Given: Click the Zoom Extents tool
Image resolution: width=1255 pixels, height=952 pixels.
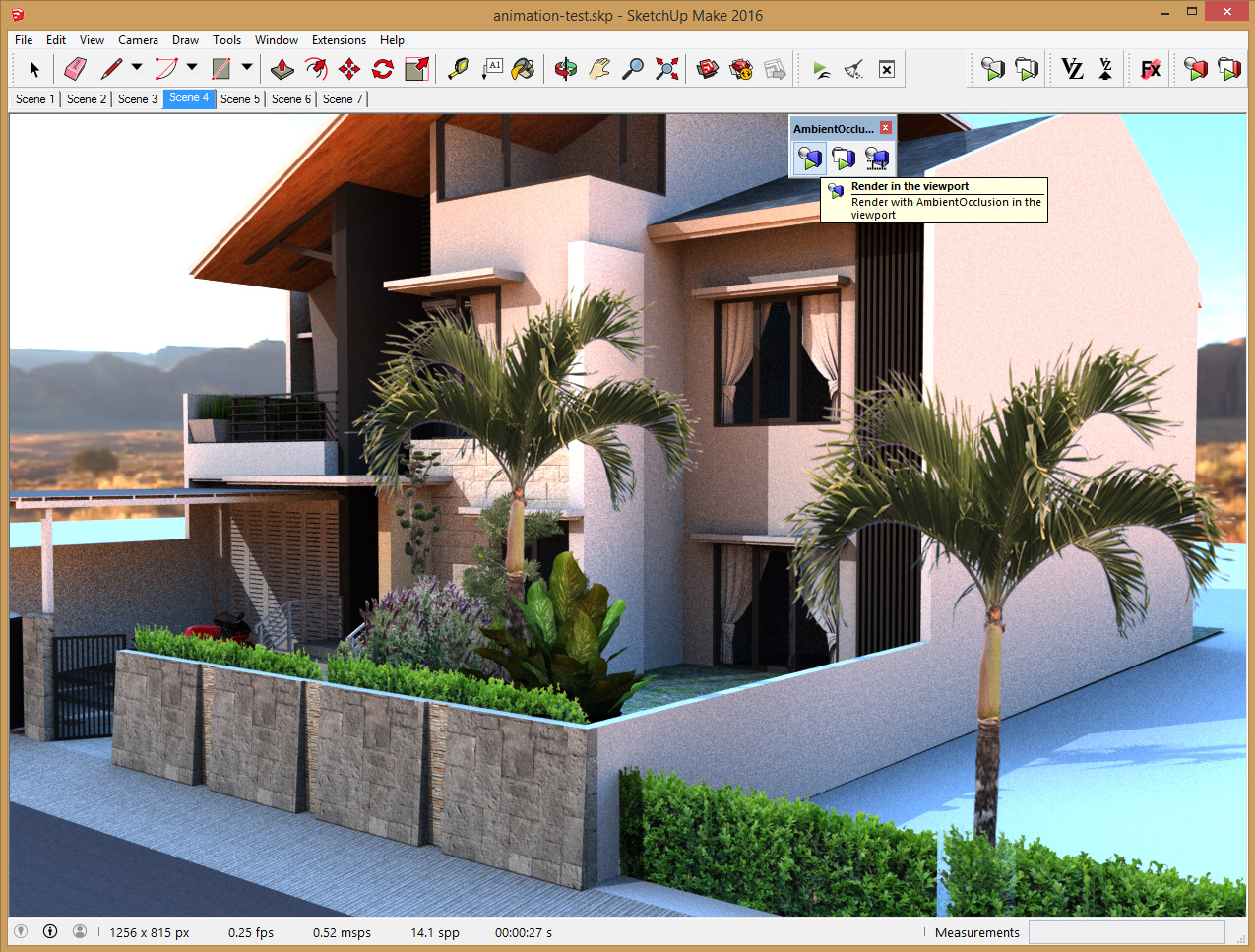Looking at the screenshot, I should pos(666,69).
